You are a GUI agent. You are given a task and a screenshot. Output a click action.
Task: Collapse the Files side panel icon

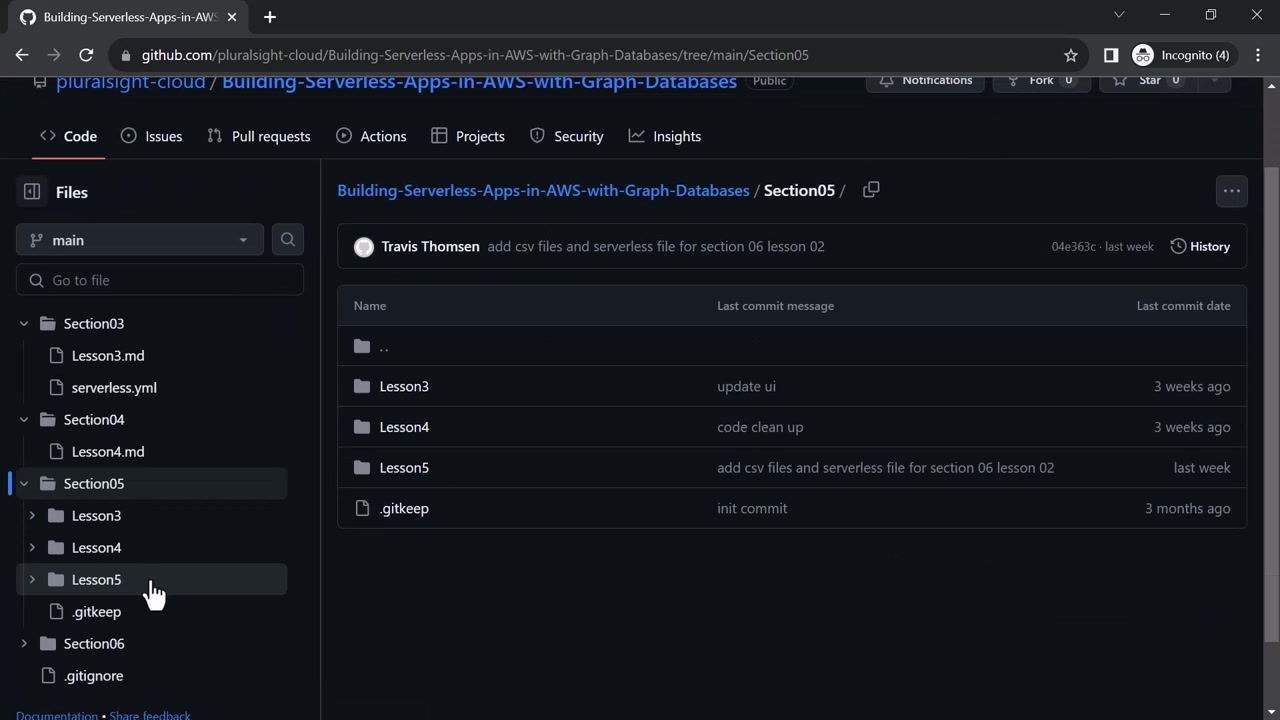(x=32, y=192)
